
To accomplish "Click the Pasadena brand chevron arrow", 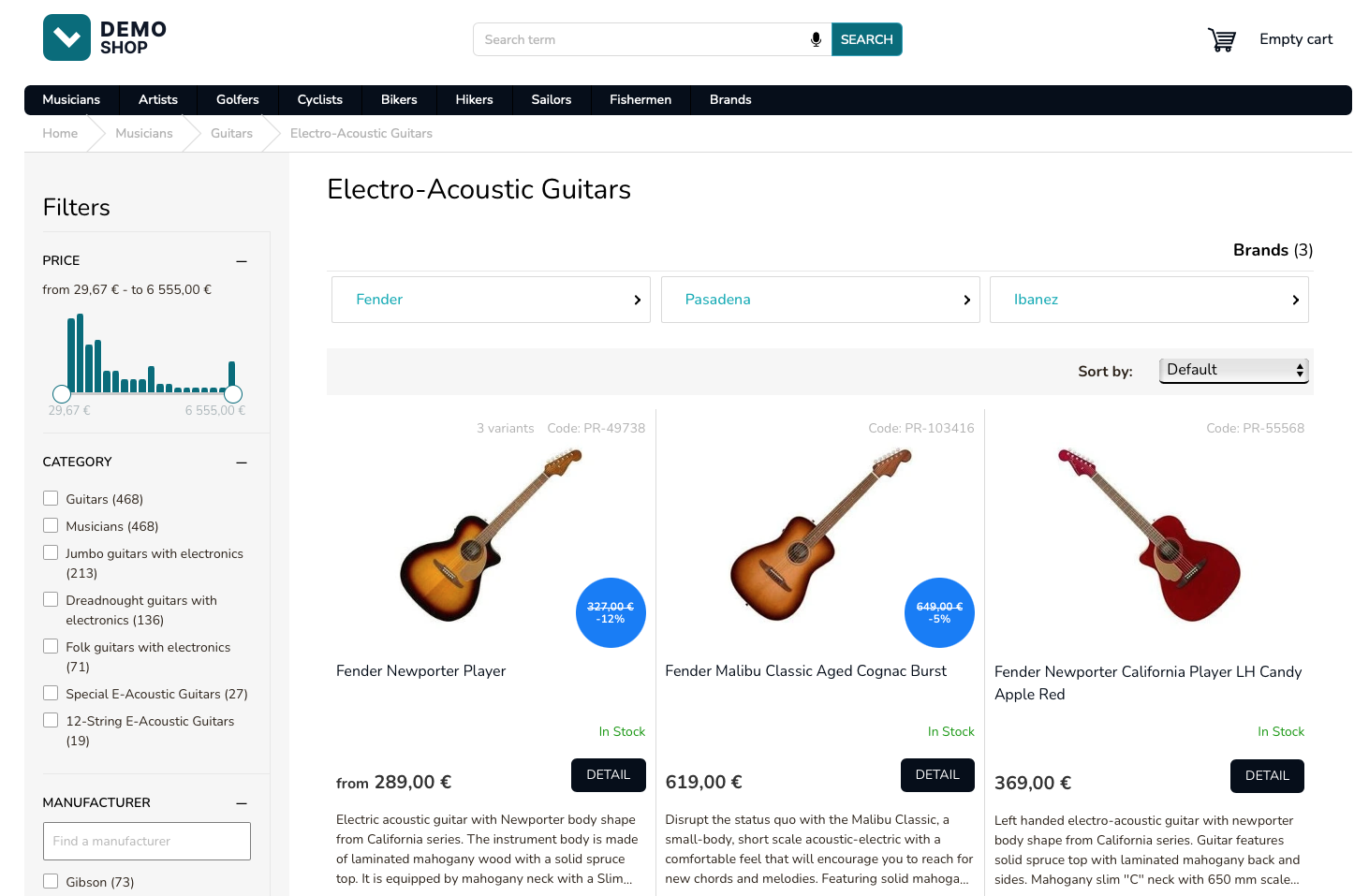I will point(967,300).
